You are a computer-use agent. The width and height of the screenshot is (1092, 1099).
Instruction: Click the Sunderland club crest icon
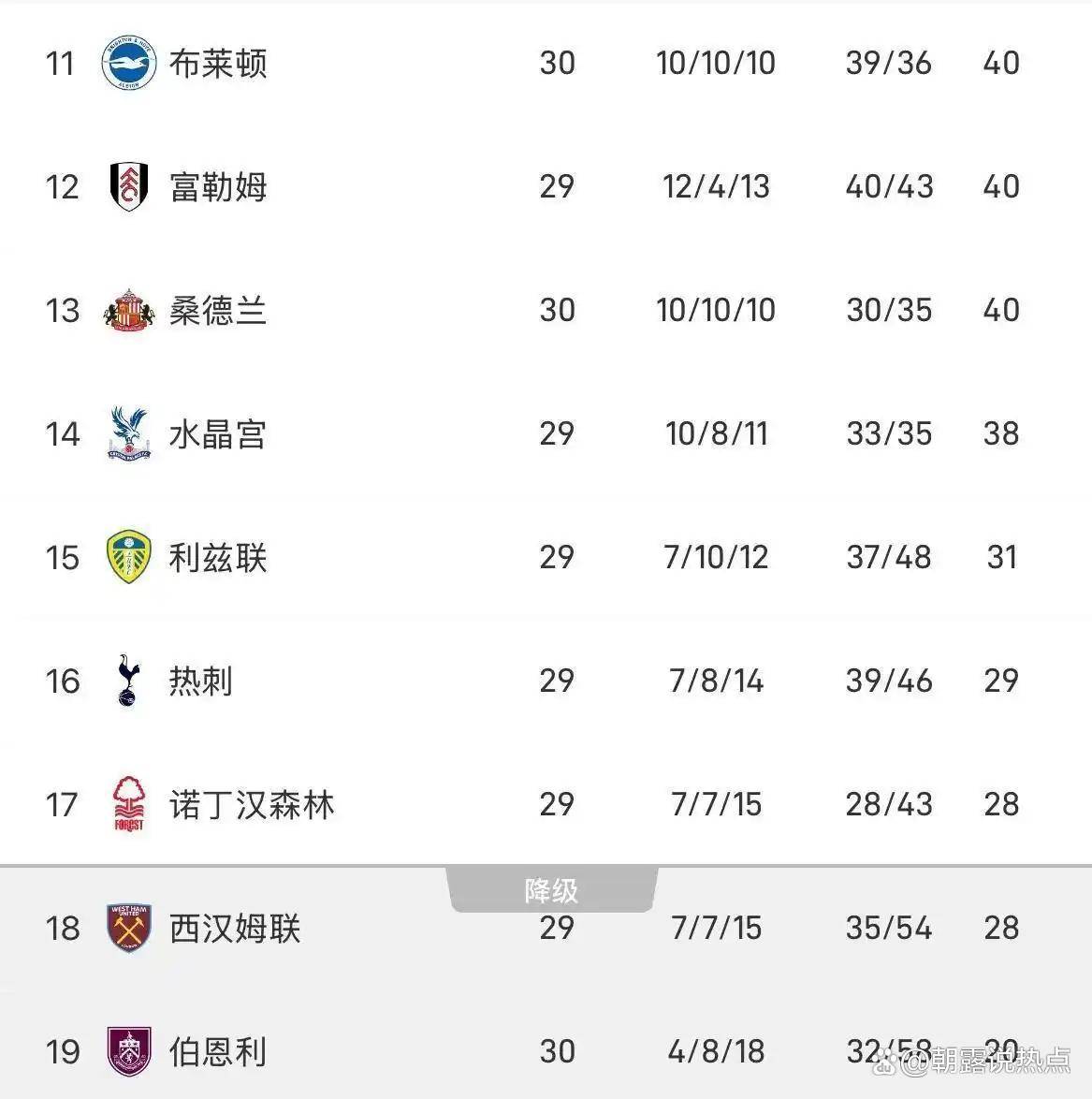(x=128, y=310)
